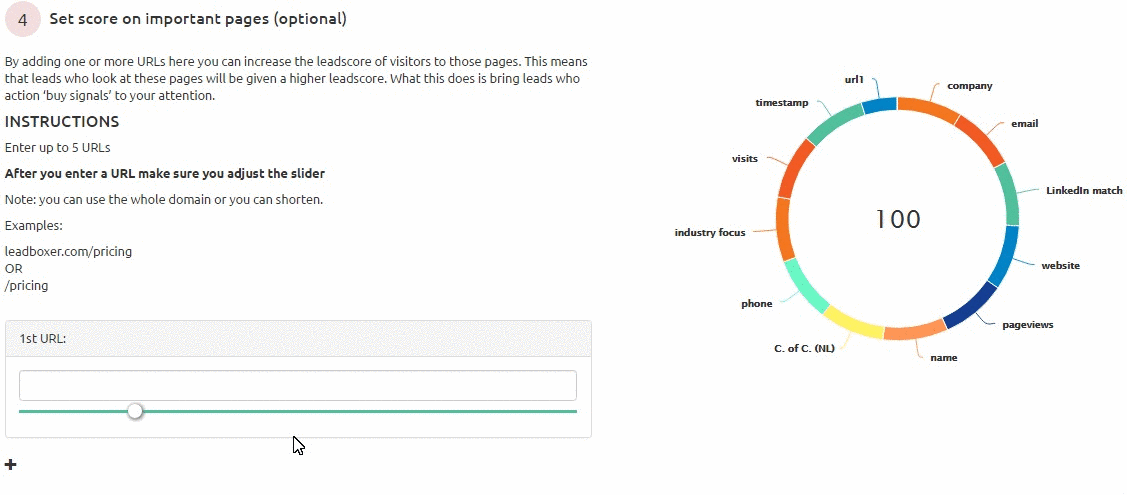Click the phone segment of the chart
The height and width of the screenshot is (495, 1127).
point(805,286)
